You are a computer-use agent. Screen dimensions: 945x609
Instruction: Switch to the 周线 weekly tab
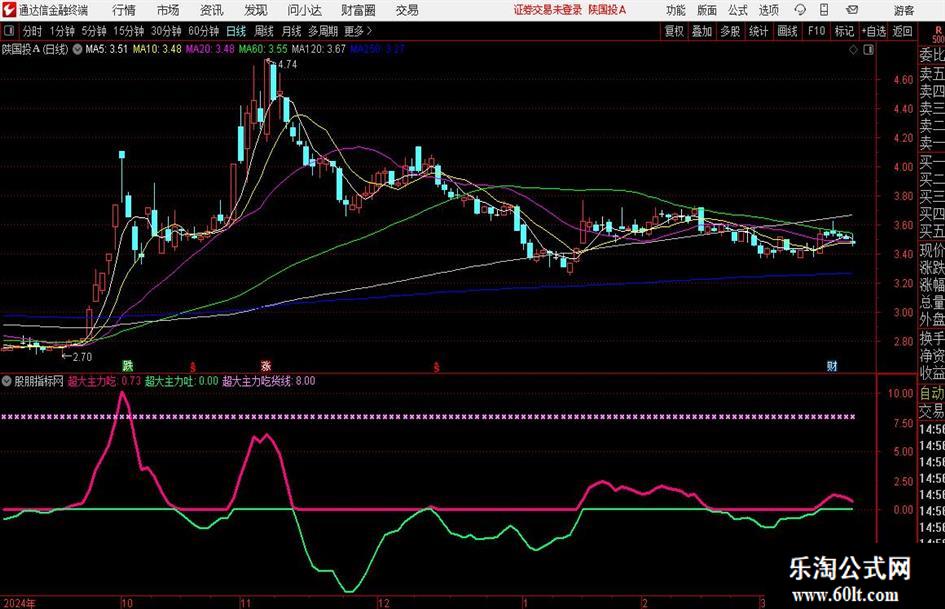click(x=264, y=31)
